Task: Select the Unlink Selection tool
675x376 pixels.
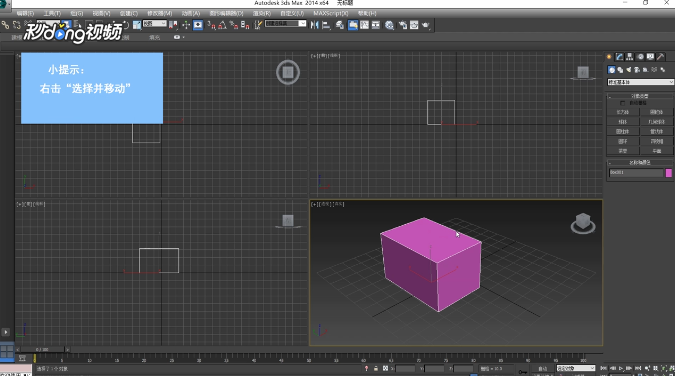Action: (x=16, y=25)
